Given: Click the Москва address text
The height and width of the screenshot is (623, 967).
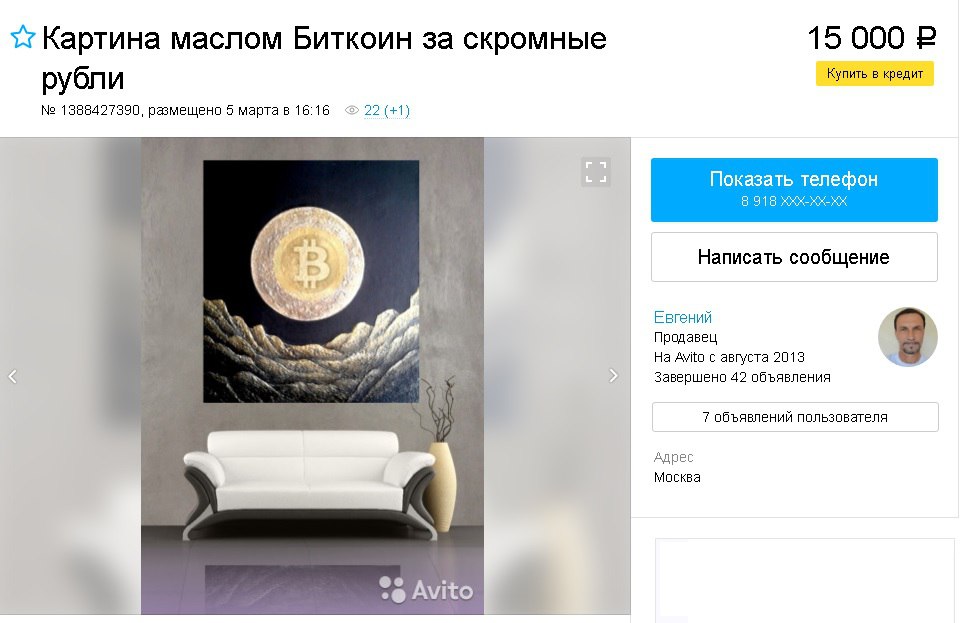Looking at the screenshot, I should pos(677,477).
